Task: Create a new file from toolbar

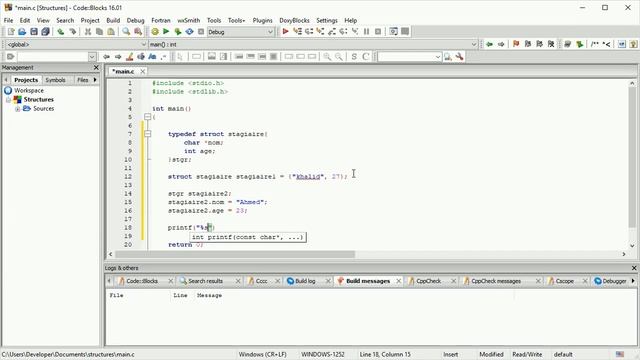Action: [x=11, y=31]
